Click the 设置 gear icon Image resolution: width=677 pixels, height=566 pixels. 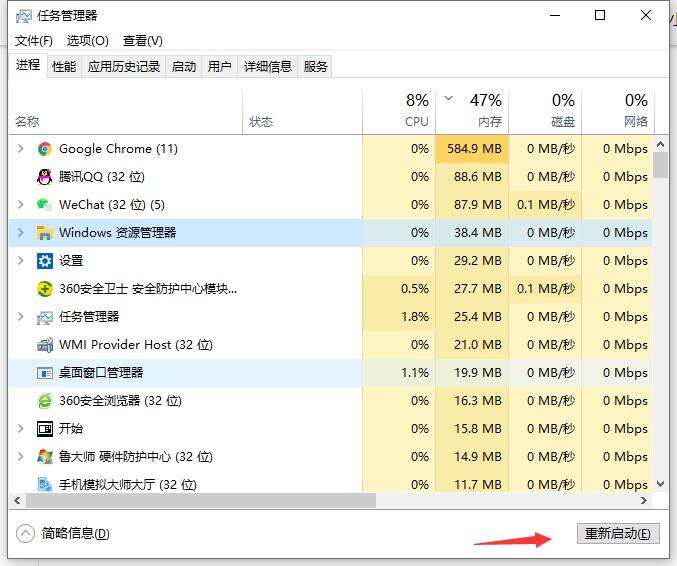coord(44,261)
